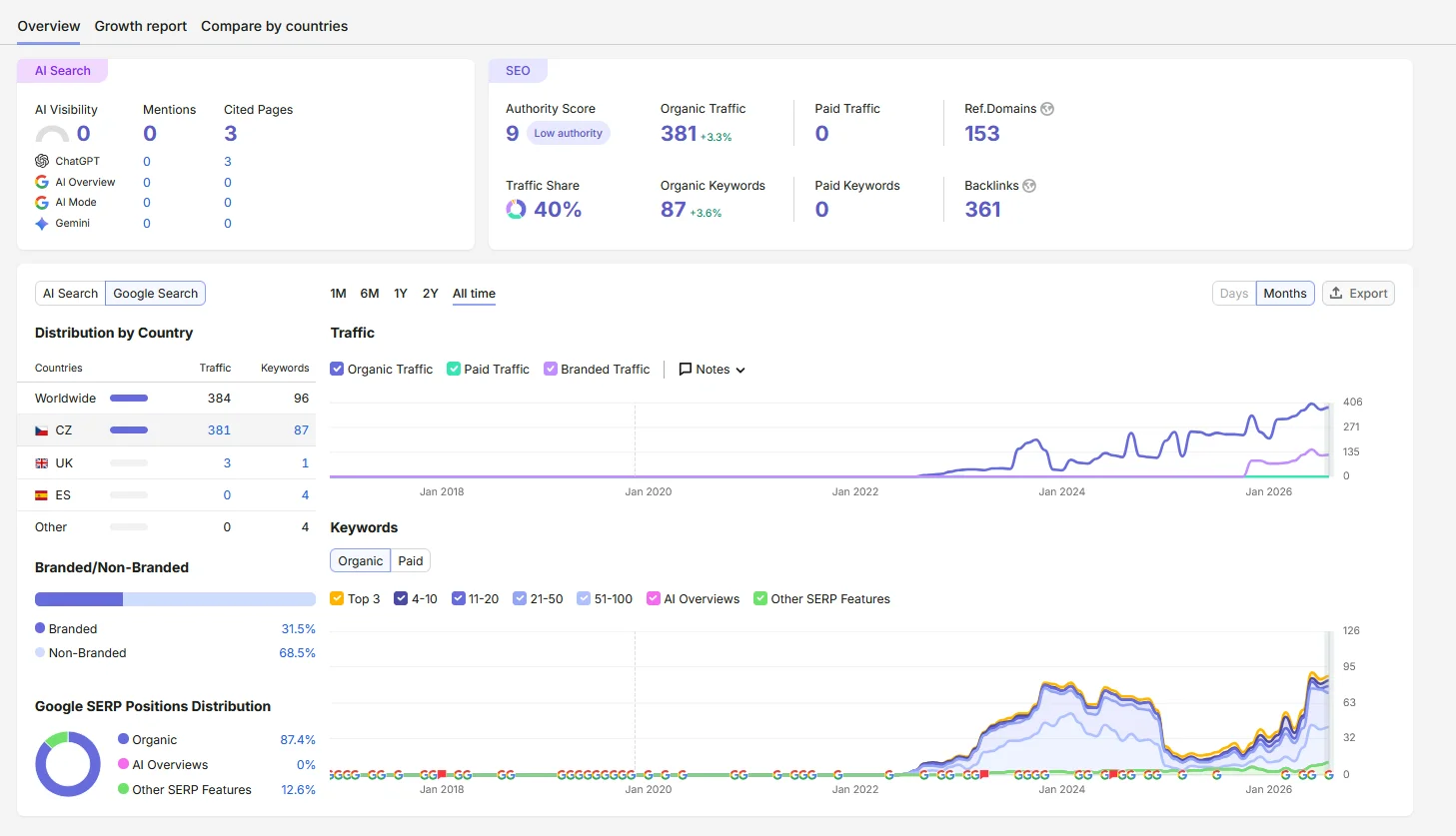The width and height of the screenshot is (1456, 836).
Task: Toggle the 21-50 positions checkbox
Action: click(x=520, y=598)
